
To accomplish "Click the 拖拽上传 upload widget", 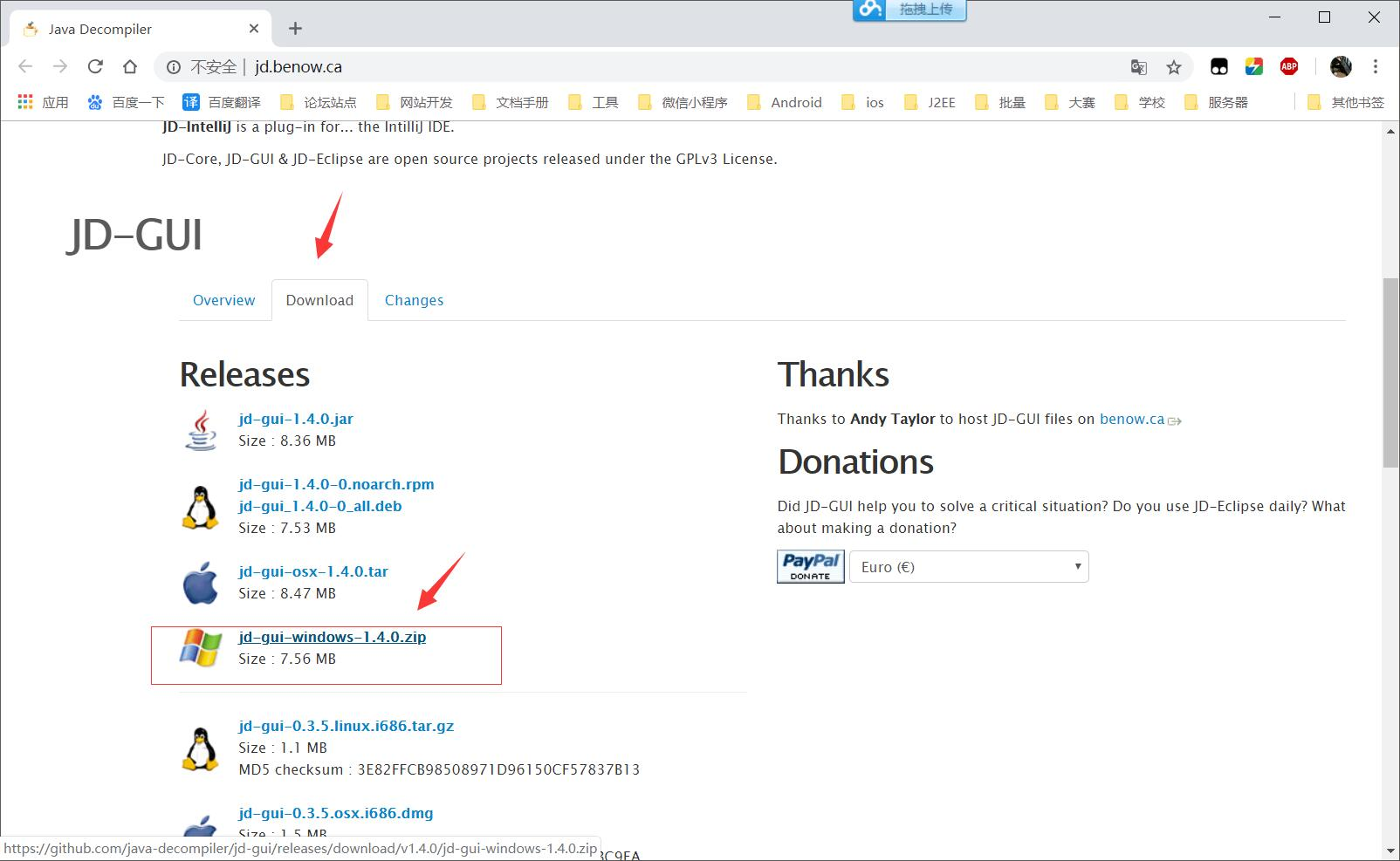I will click(x=909, y=10).
